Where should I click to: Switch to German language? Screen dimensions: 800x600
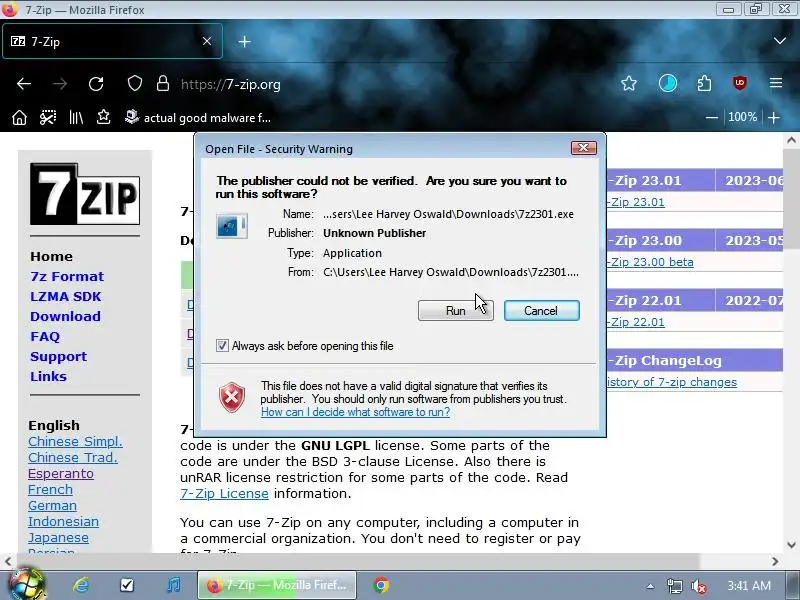(x=53, y=506)
